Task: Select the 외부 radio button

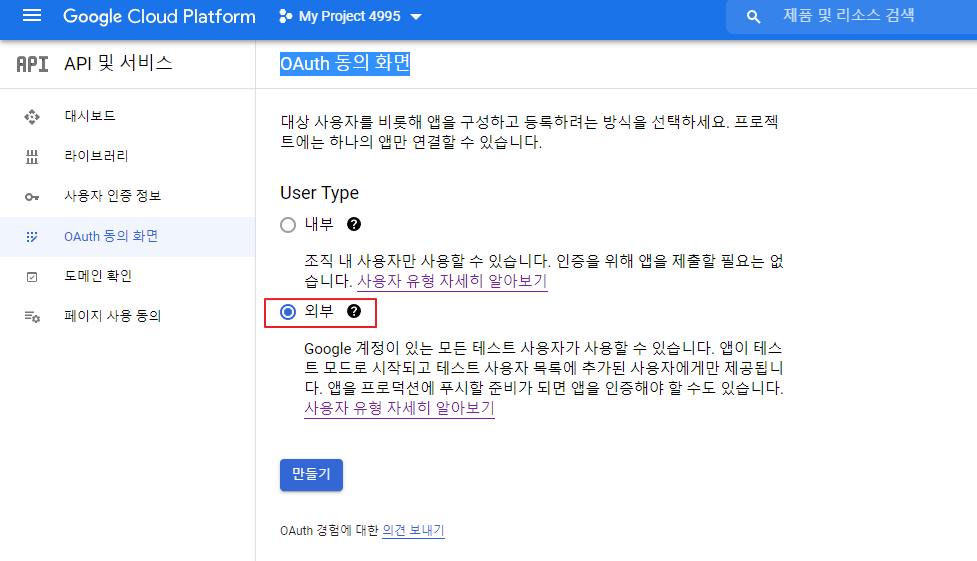Action: coord(288,312)
